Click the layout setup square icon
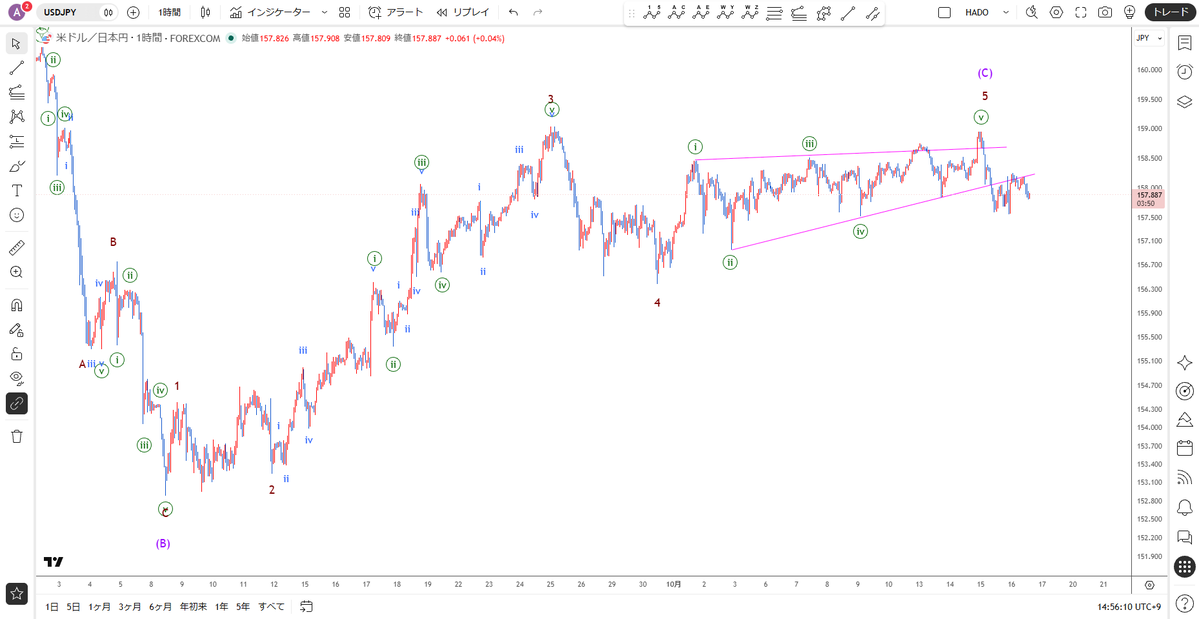The height and width of the screenshot is (619, 1199). (944, 12)
